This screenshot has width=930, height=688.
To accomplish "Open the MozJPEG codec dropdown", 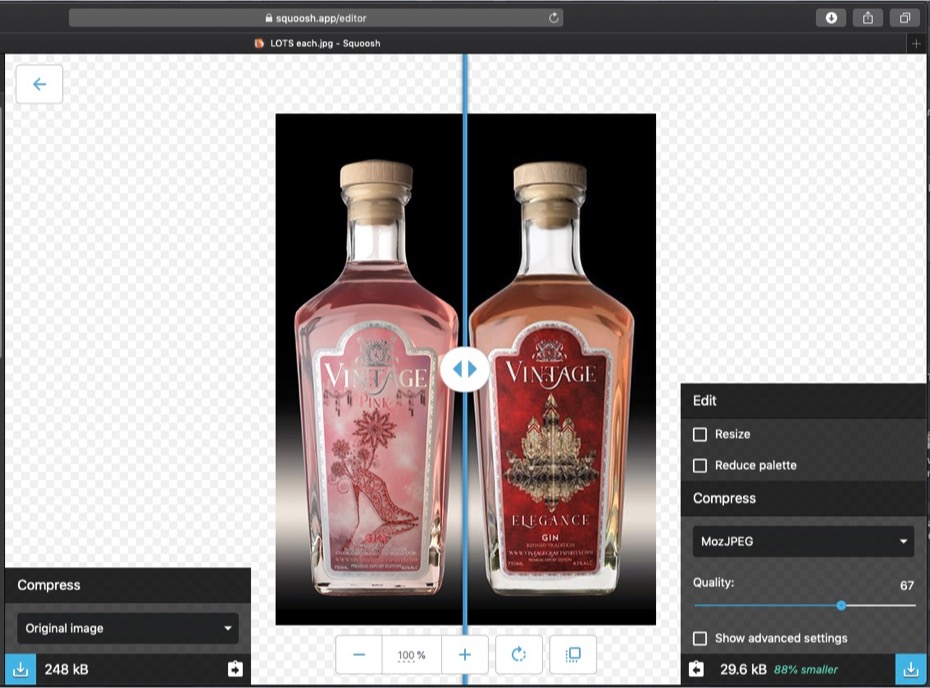I will pyautogui.click(x=803, y=541).
